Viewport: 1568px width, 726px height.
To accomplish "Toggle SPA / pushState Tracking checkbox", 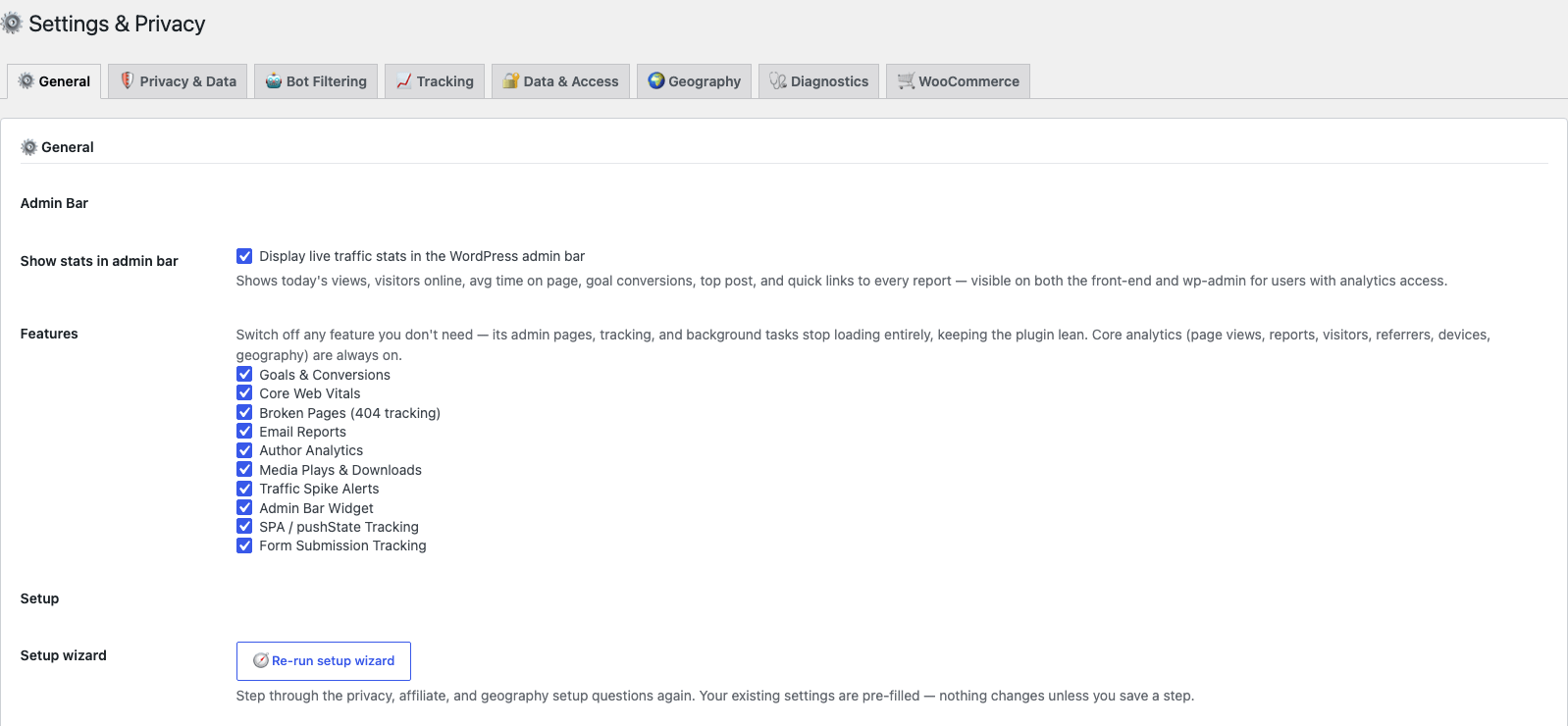I will pos(244,526).
